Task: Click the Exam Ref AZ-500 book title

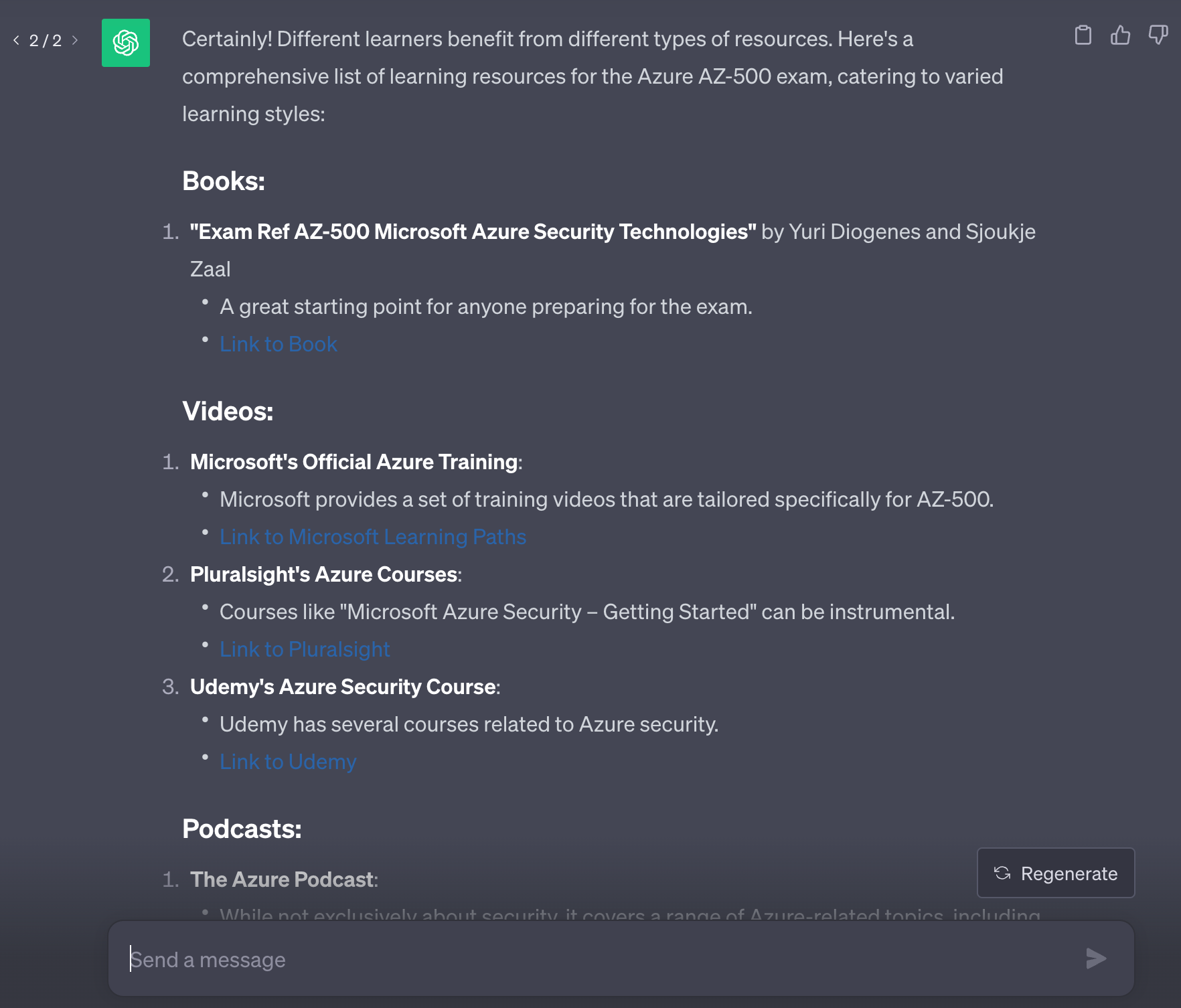Action: coord(473,232)
